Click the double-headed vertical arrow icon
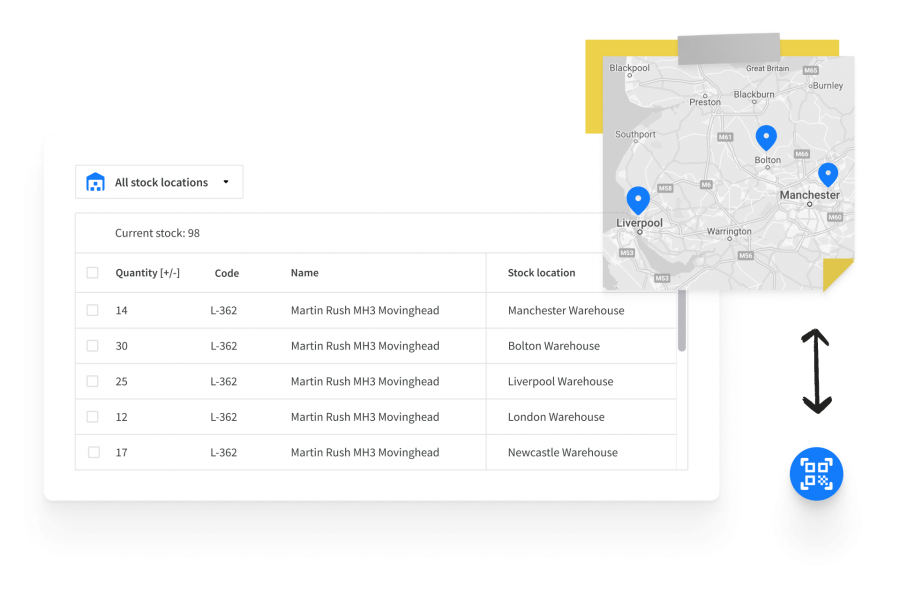Viewport: 900px width, 600px height. coord(817,371)
